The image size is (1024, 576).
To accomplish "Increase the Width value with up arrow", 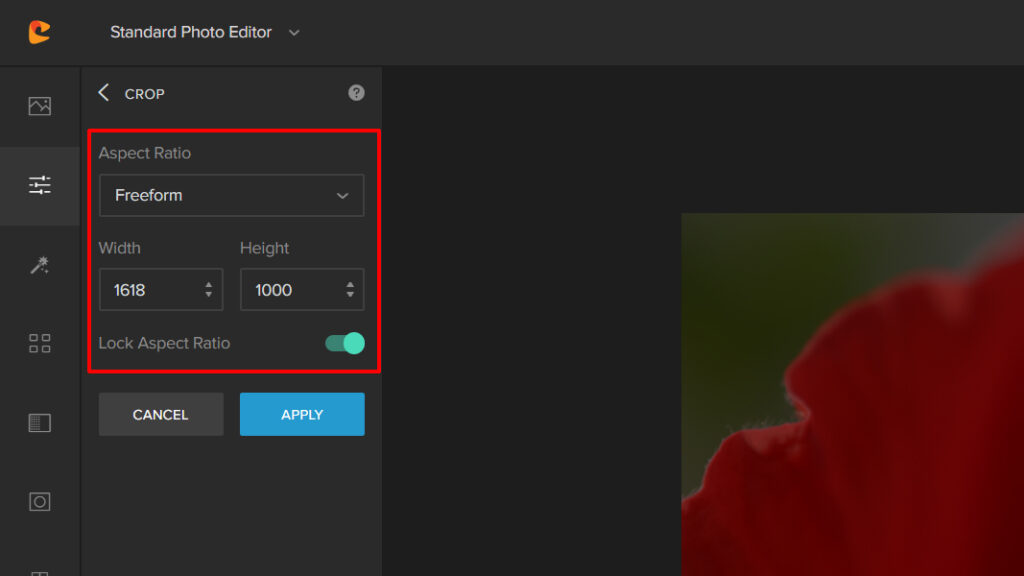I will [x=208, y=285].
